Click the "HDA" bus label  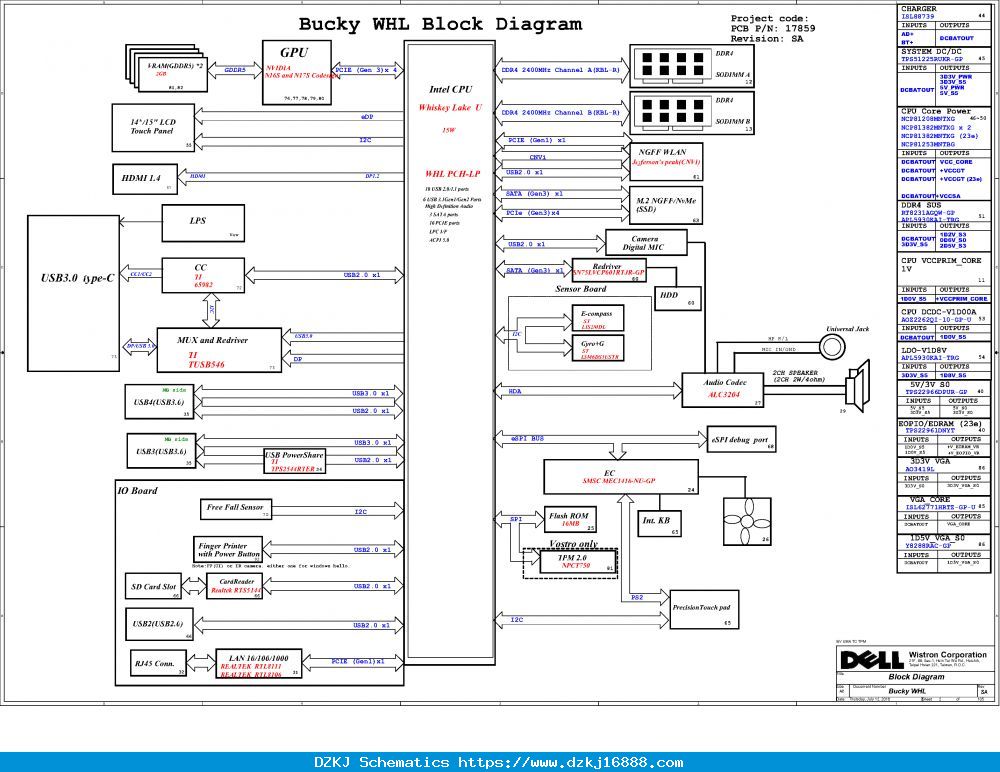[515, 392]
